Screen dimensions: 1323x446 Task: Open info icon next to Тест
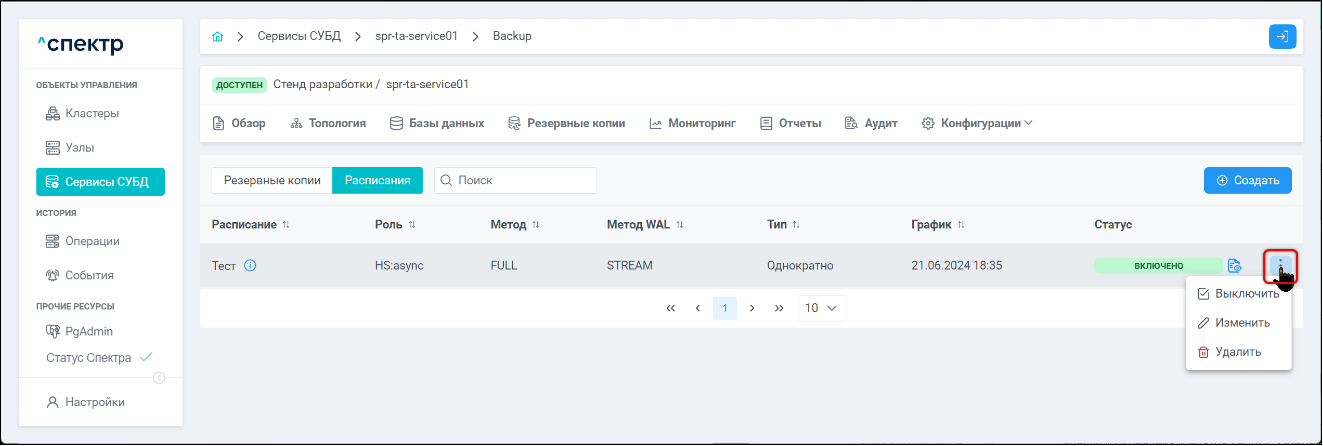coord(251,266)
